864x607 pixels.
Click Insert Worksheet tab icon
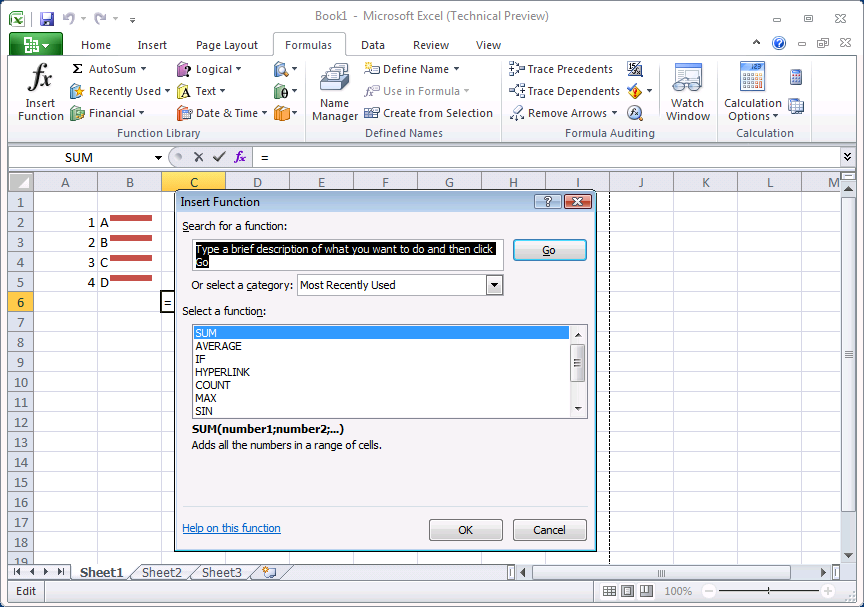point(269,572)
